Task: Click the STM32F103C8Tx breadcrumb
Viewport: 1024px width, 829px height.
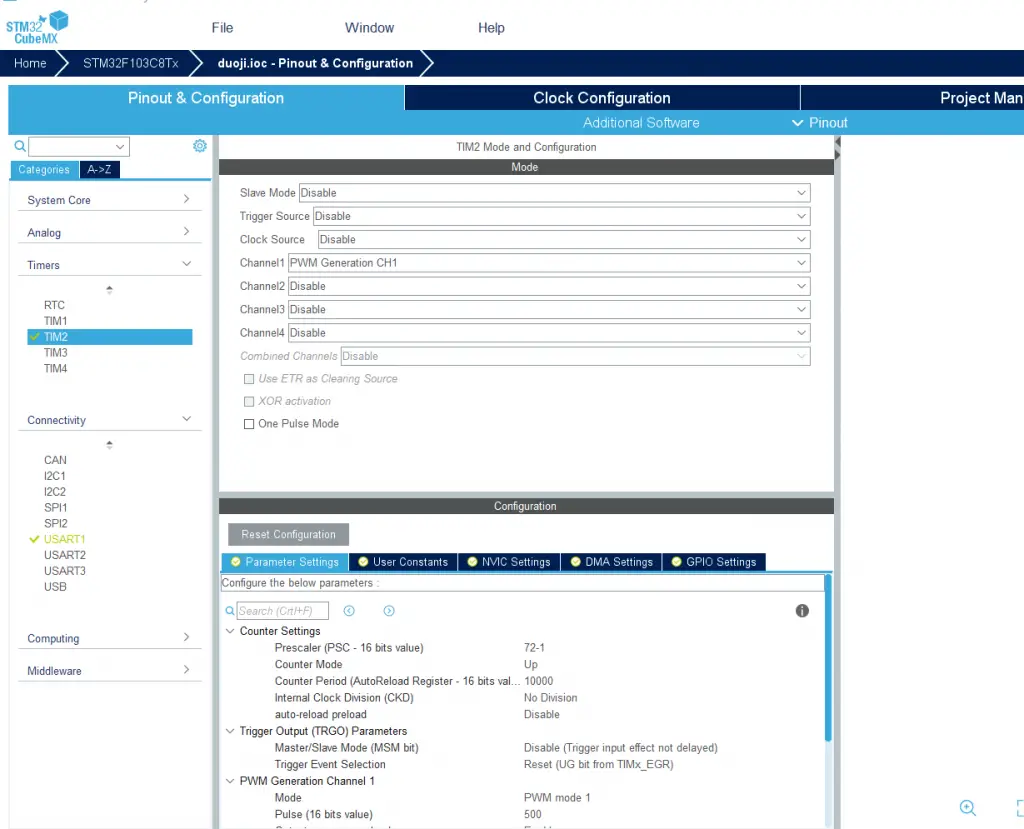Action: point(131,63)
